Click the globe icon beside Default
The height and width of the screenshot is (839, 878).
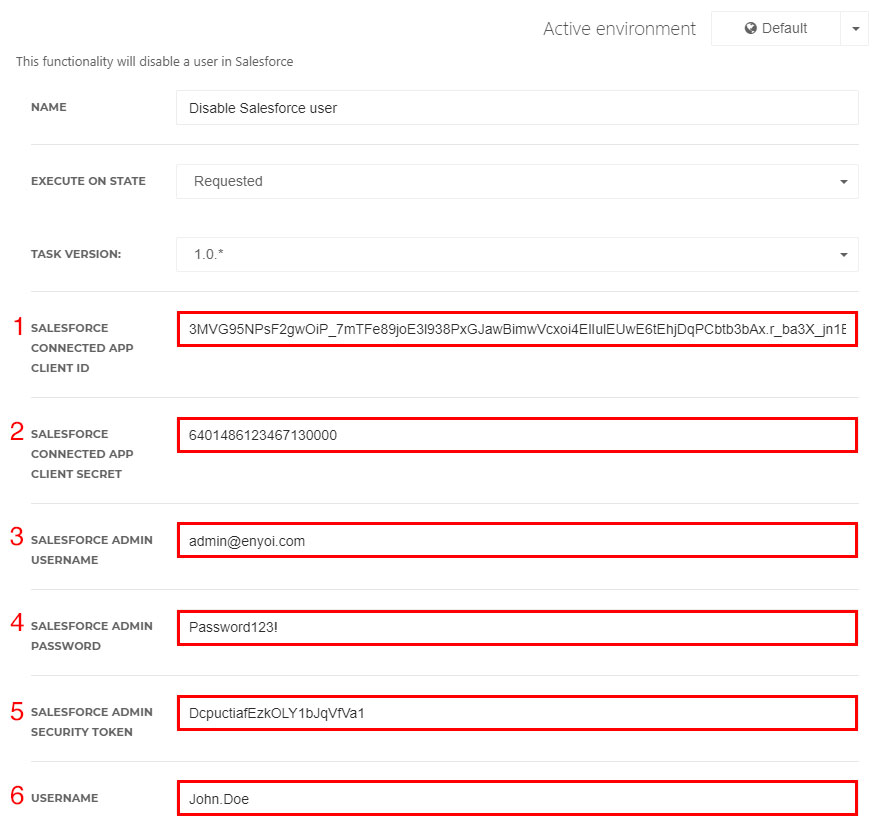tap(750, 29)
